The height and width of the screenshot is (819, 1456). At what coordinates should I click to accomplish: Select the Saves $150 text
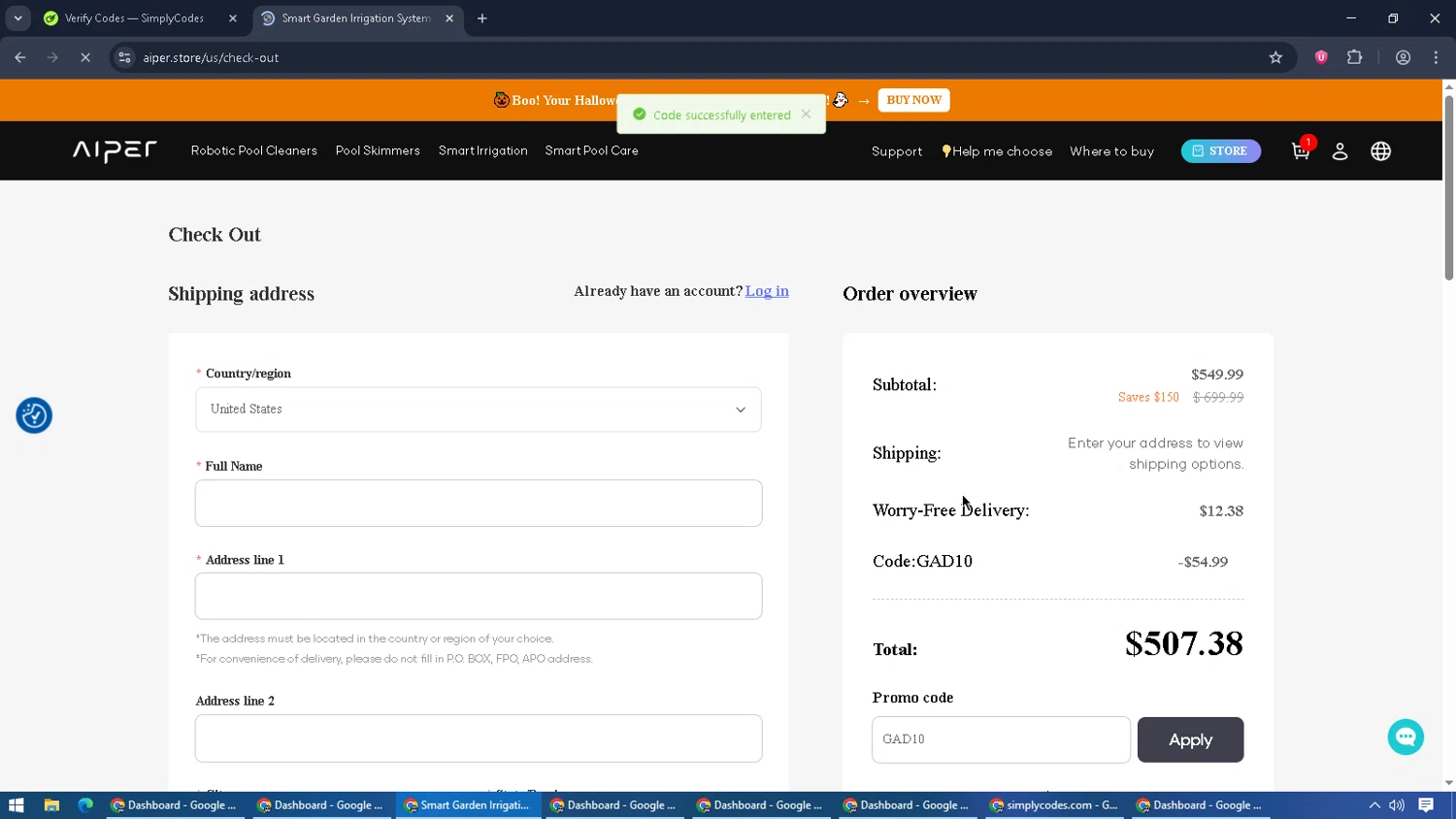coord(1148,397)
